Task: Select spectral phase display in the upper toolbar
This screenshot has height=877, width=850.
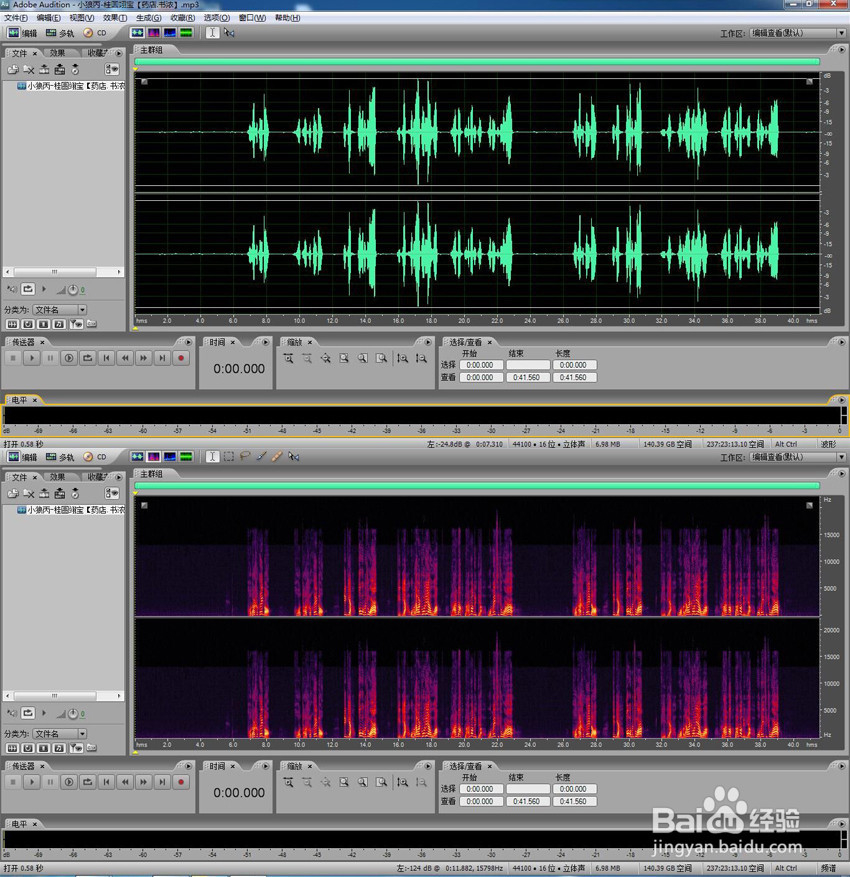Action: point(186,33)
